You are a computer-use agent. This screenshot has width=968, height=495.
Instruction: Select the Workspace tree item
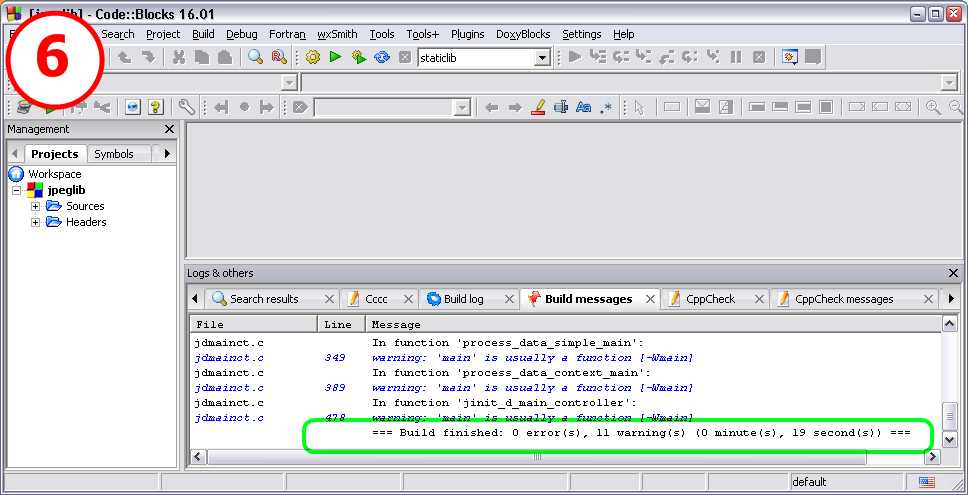tap(54, 174)
